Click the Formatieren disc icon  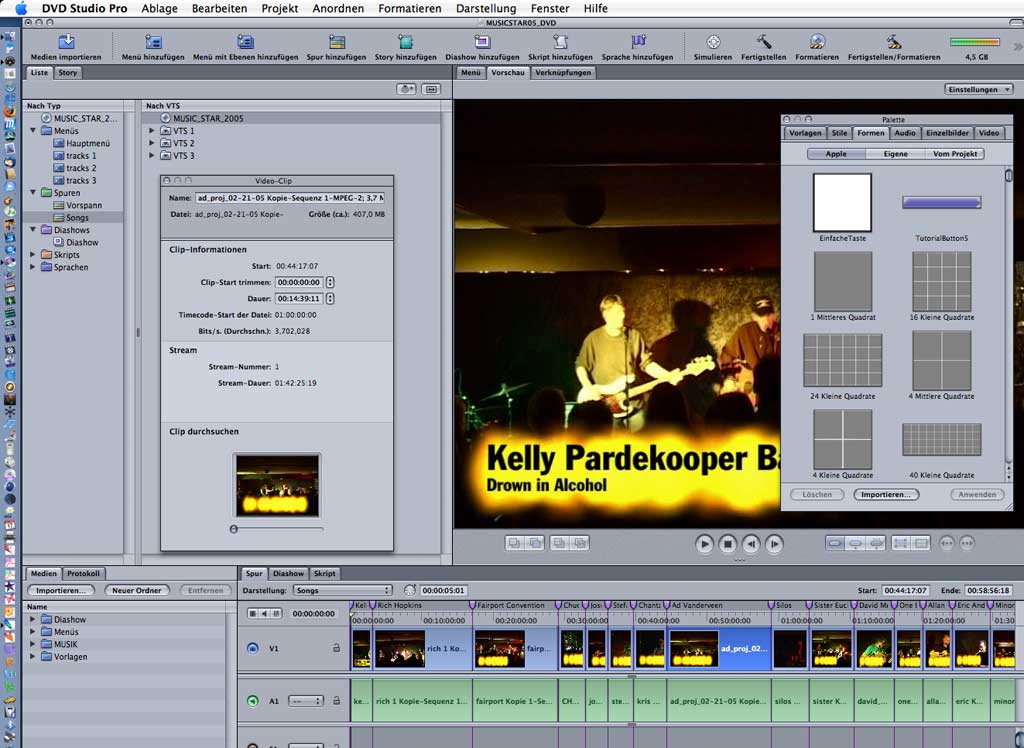[817, 42]
